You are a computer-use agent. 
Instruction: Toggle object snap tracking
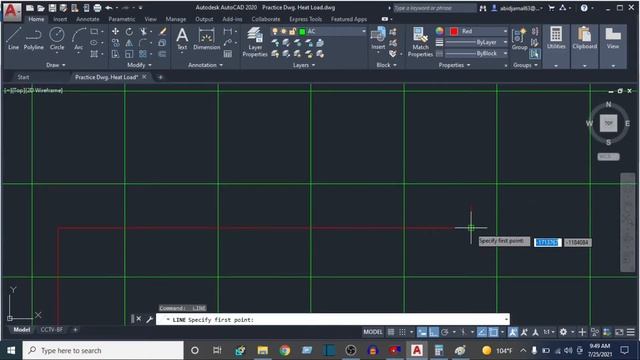point(482,332)
